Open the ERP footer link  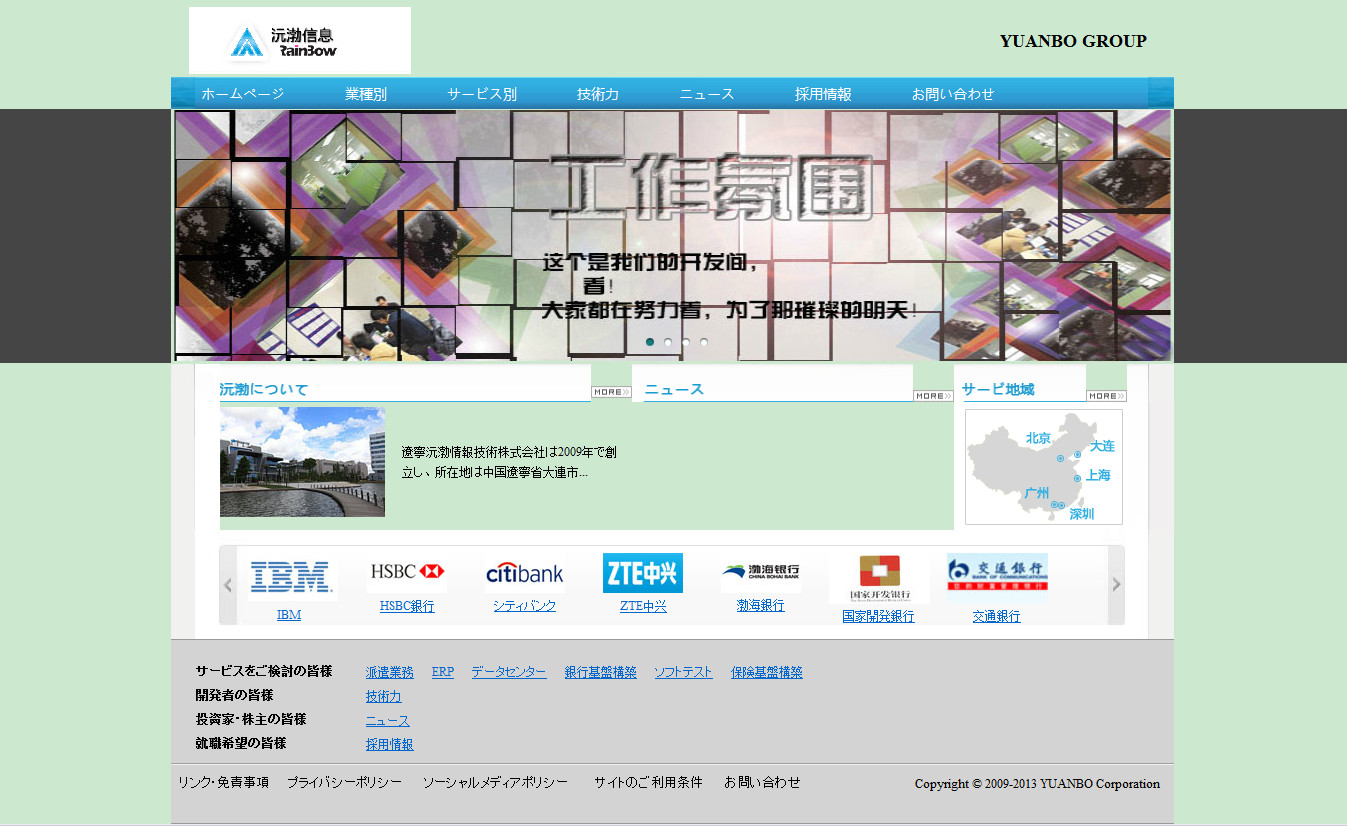coord(443,672)
